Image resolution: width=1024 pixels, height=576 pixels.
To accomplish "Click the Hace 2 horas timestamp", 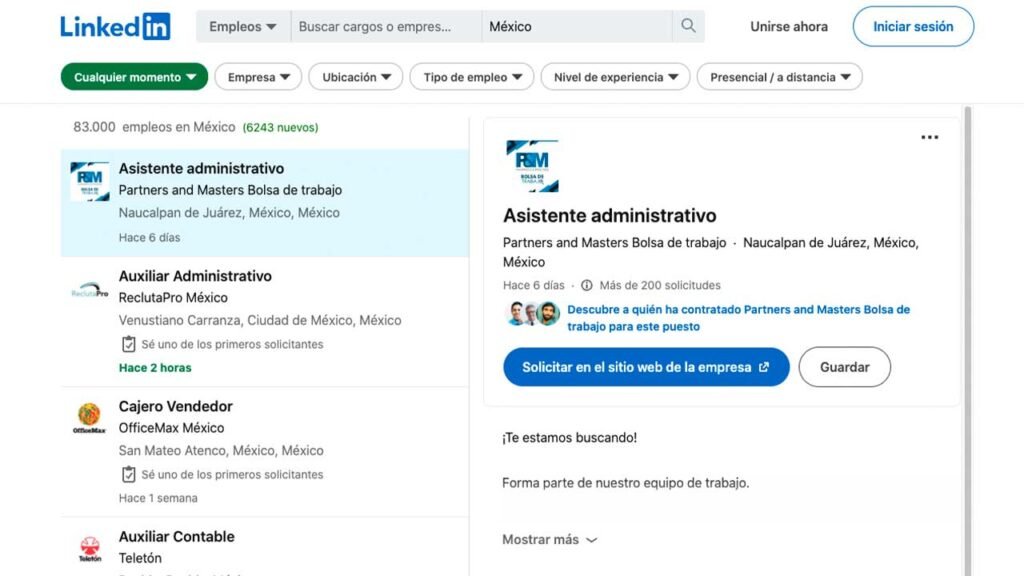I will [x=155, y=368].
